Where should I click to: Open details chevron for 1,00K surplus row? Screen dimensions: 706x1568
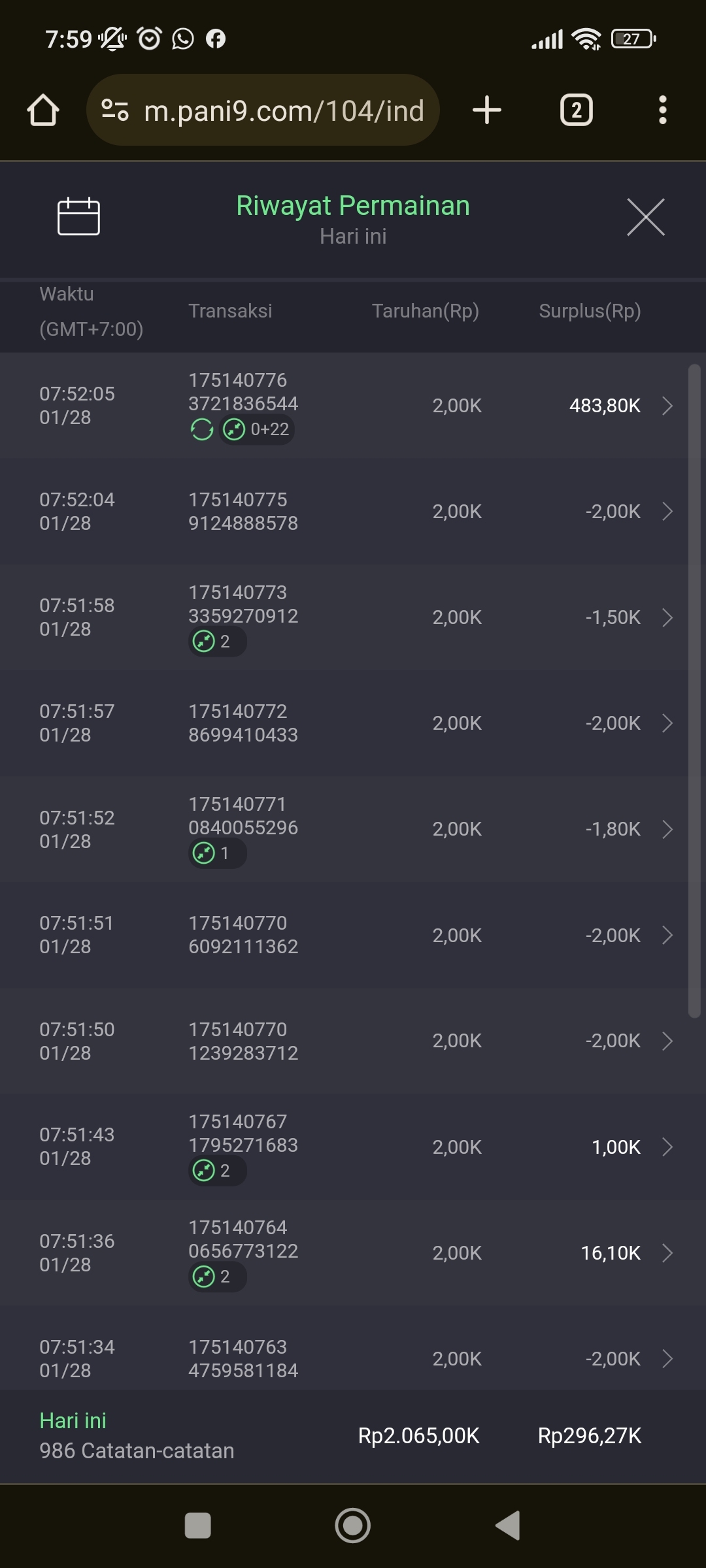point(667,1147)
